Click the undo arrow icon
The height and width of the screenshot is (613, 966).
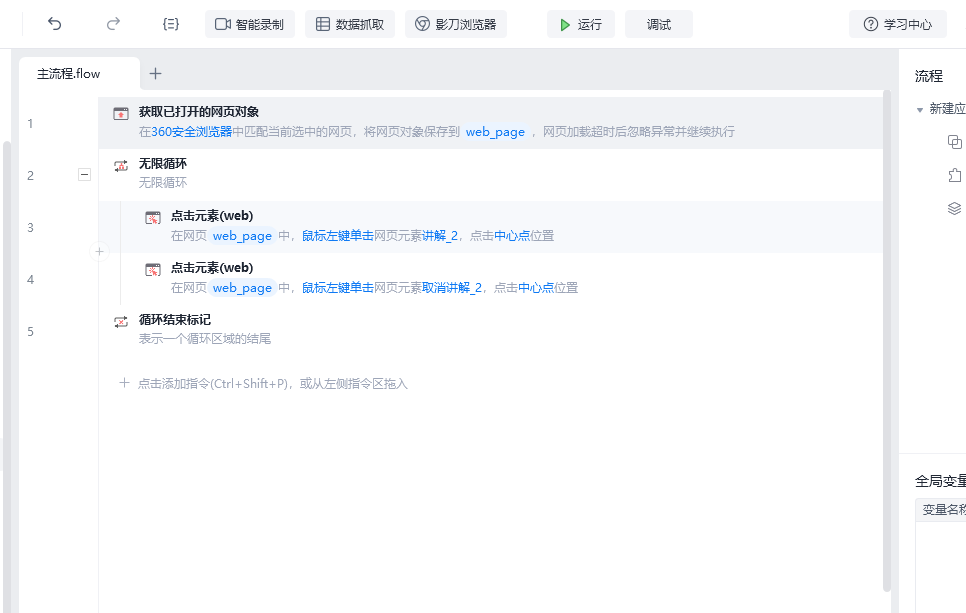55,24
